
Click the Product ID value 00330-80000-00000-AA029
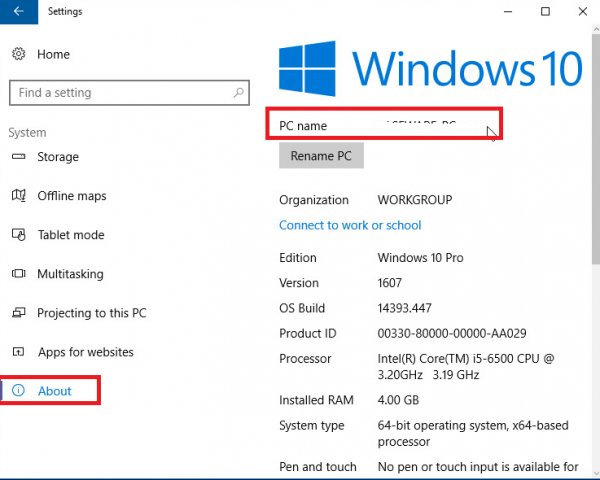click(452, 333)
